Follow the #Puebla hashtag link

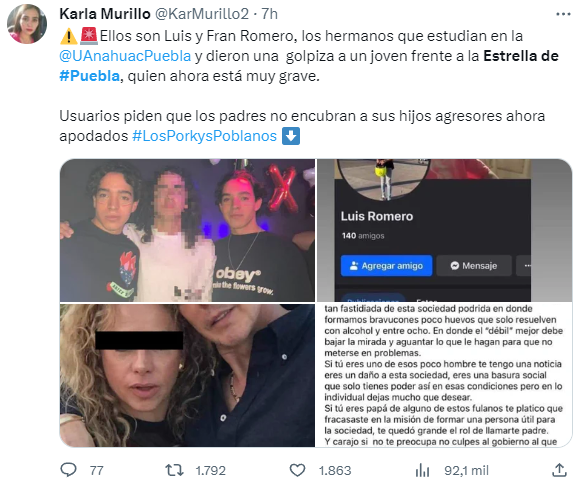tap(90, 76)
